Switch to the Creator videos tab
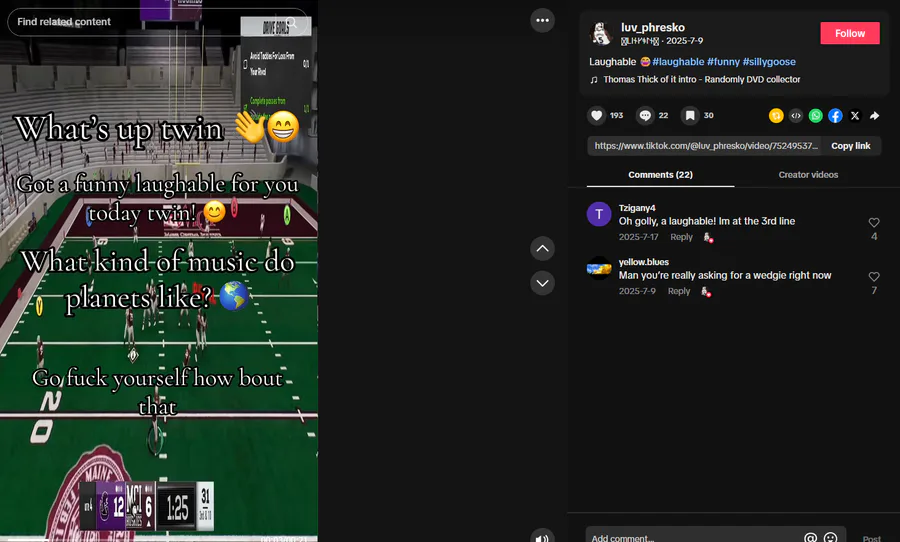Image resolution: width=900 pixels, height=542 pixels. (x=808, y=175)
